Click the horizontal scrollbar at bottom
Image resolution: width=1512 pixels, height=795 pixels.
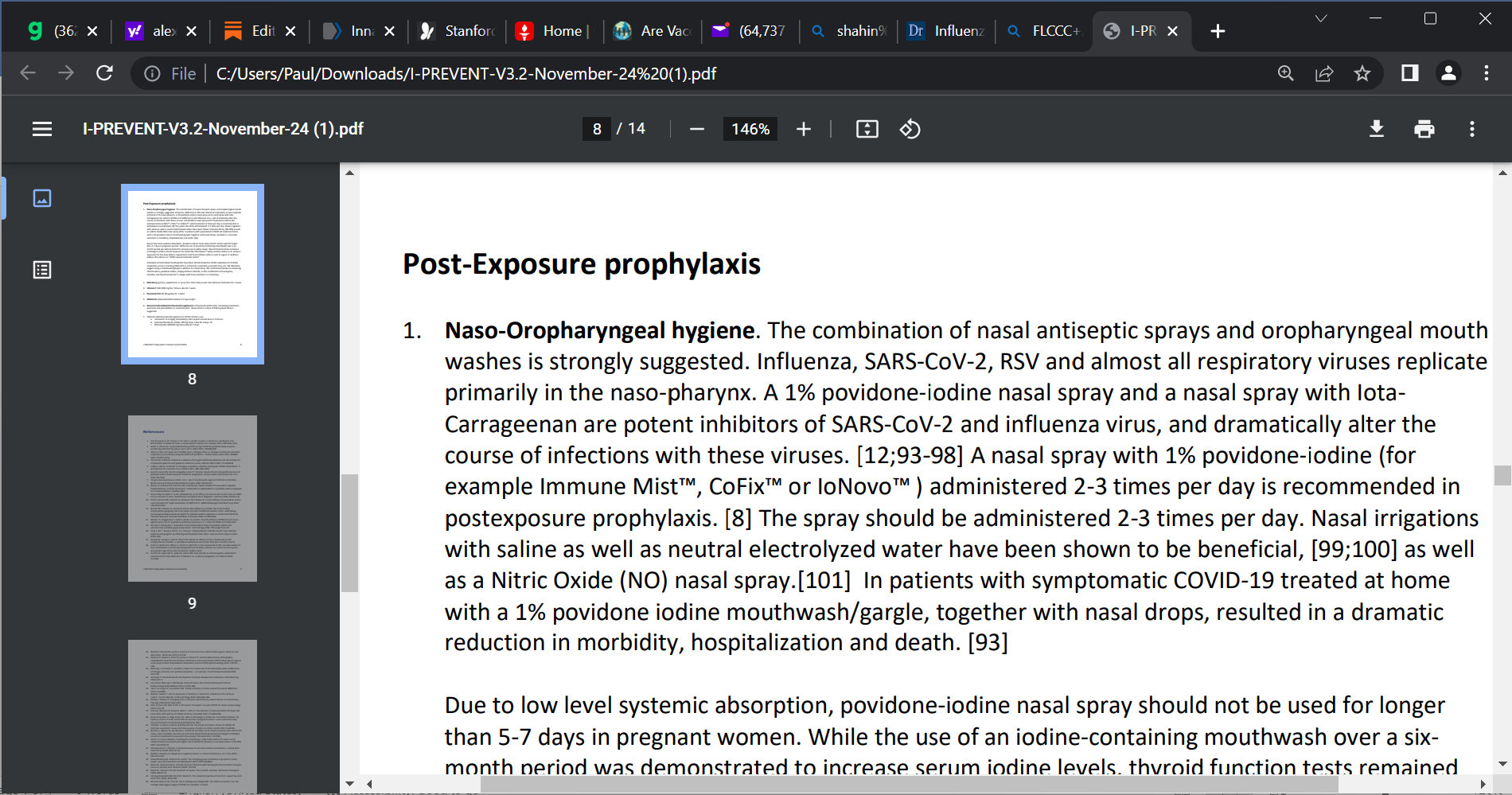(x=909, y=785)
